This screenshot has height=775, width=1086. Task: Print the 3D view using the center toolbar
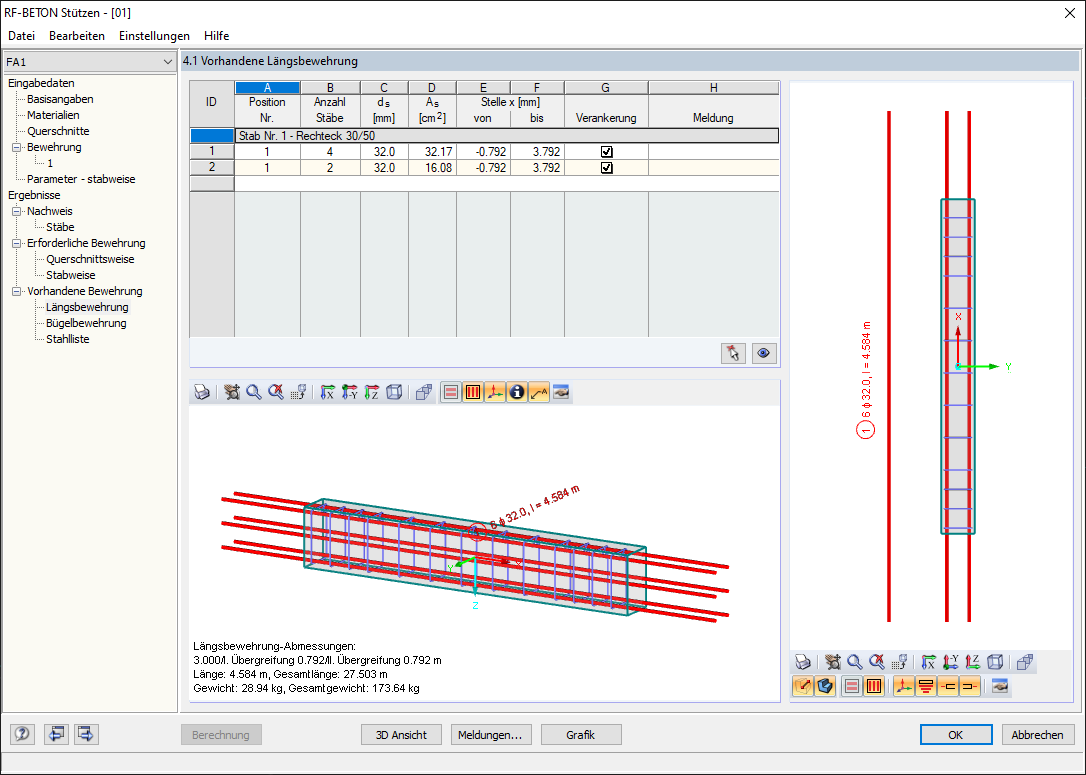(202, 393)
